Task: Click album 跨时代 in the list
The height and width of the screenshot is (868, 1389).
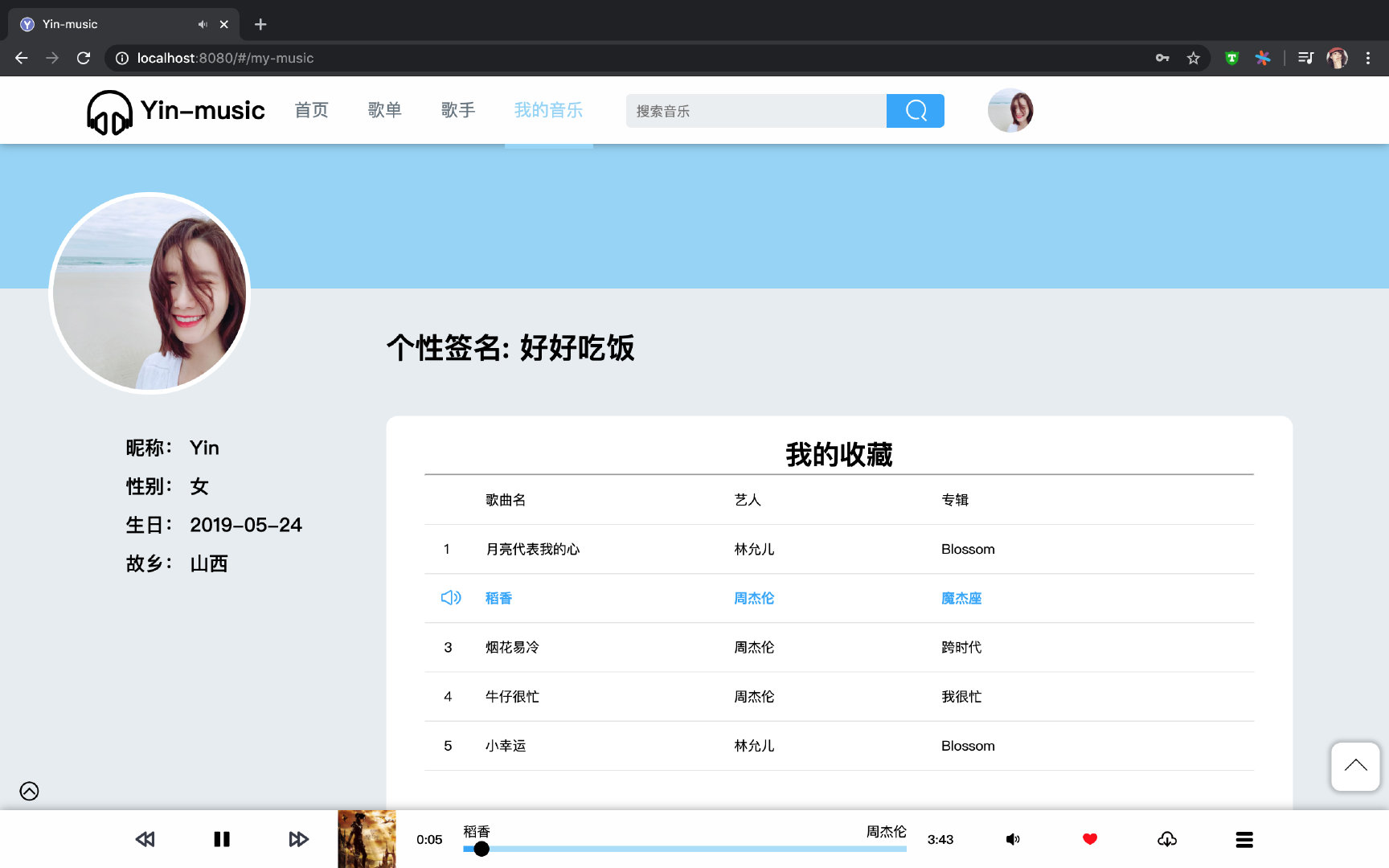Action: coord(961,647)
